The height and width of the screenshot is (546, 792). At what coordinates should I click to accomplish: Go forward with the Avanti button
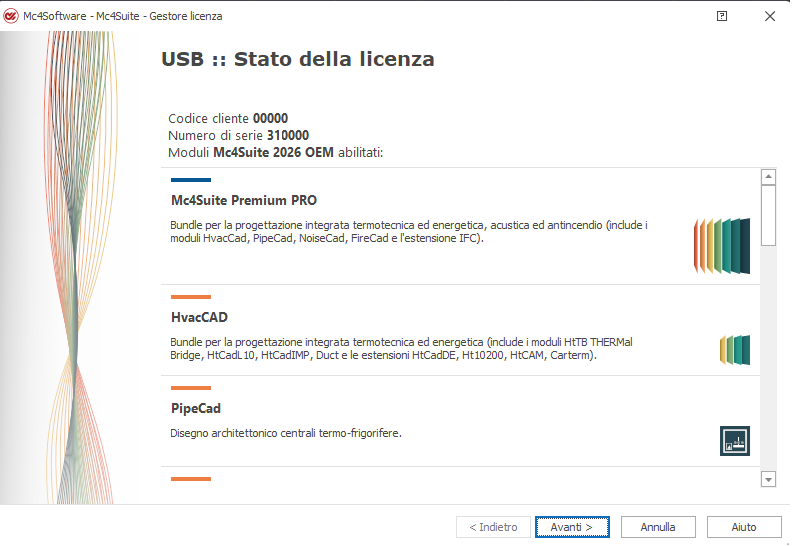point(572,527)
